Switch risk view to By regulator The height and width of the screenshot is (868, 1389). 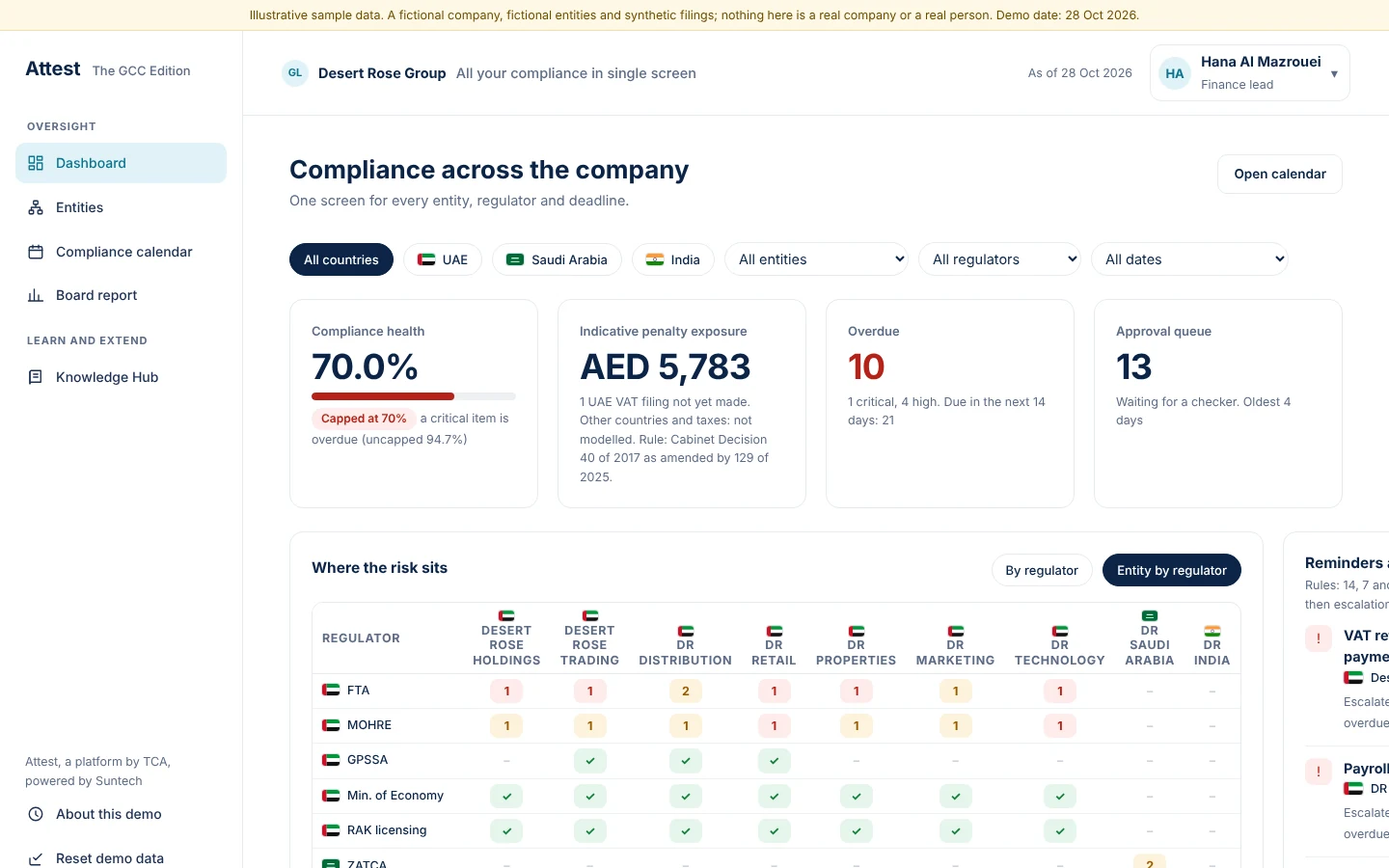(x=1042, y=570)
